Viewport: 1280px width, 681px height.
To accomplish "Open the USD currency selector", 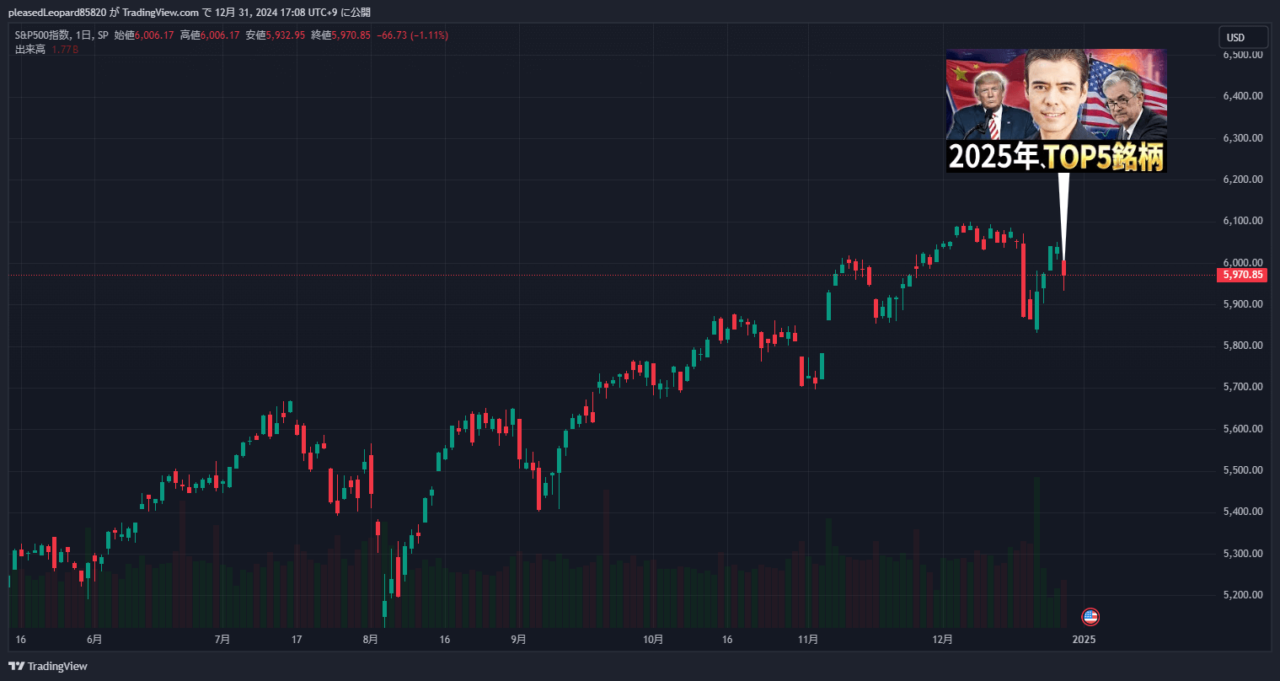I will [x=1243, y=37].
